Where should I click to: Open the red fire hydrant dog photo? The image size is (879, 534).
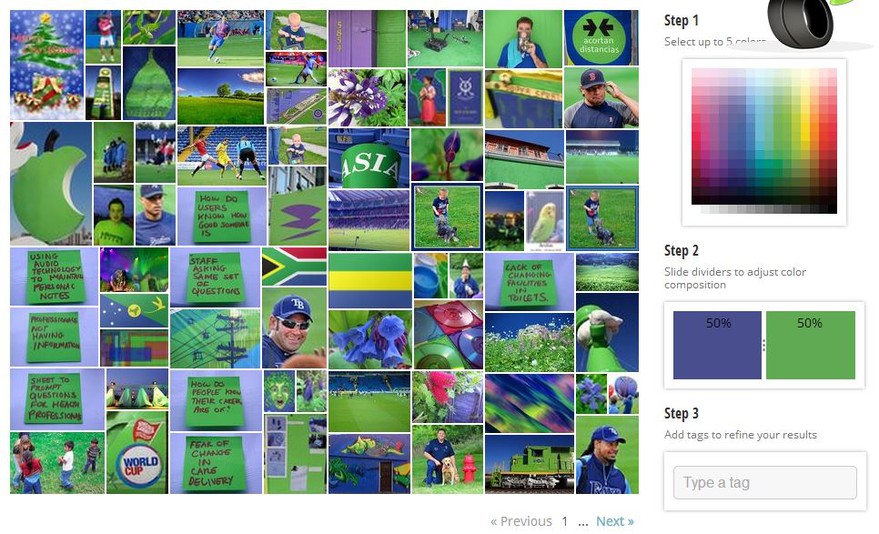click(447, 459)
